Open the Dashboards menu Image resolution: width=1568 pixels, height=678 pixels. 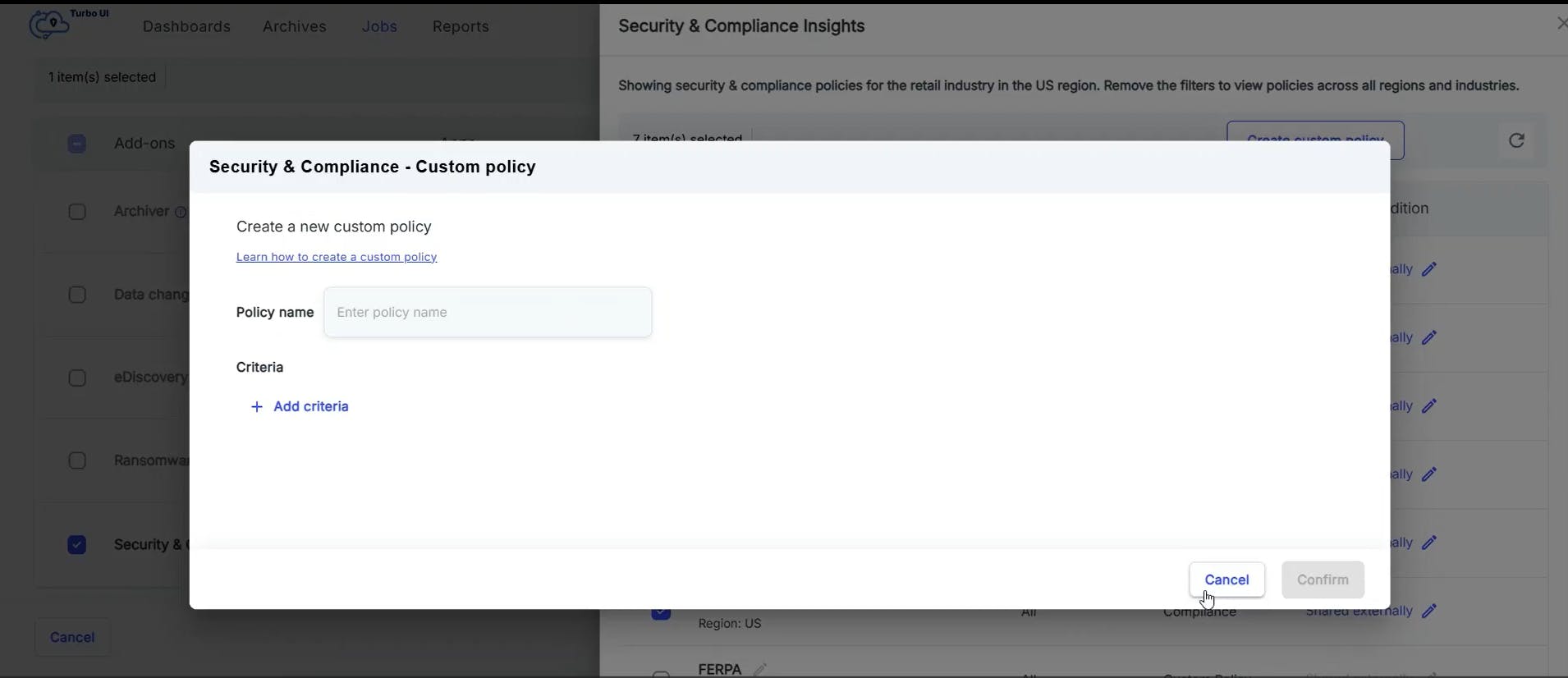tap(186, 26)
